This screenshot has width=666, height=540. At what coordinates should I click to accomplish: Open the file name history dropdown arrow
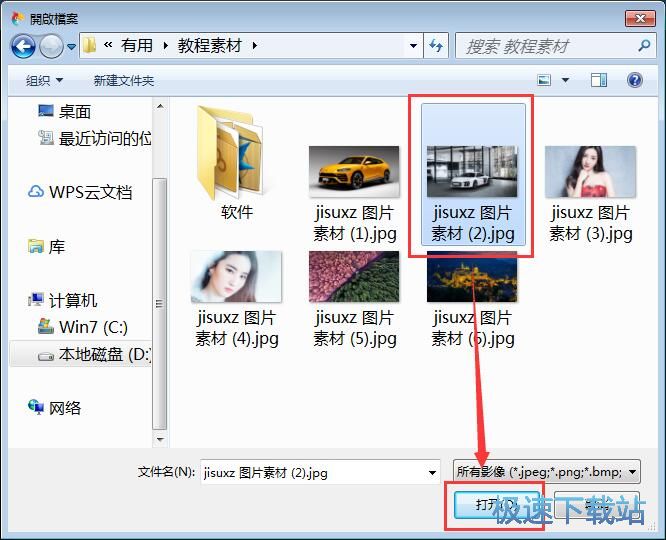(432, 472)
